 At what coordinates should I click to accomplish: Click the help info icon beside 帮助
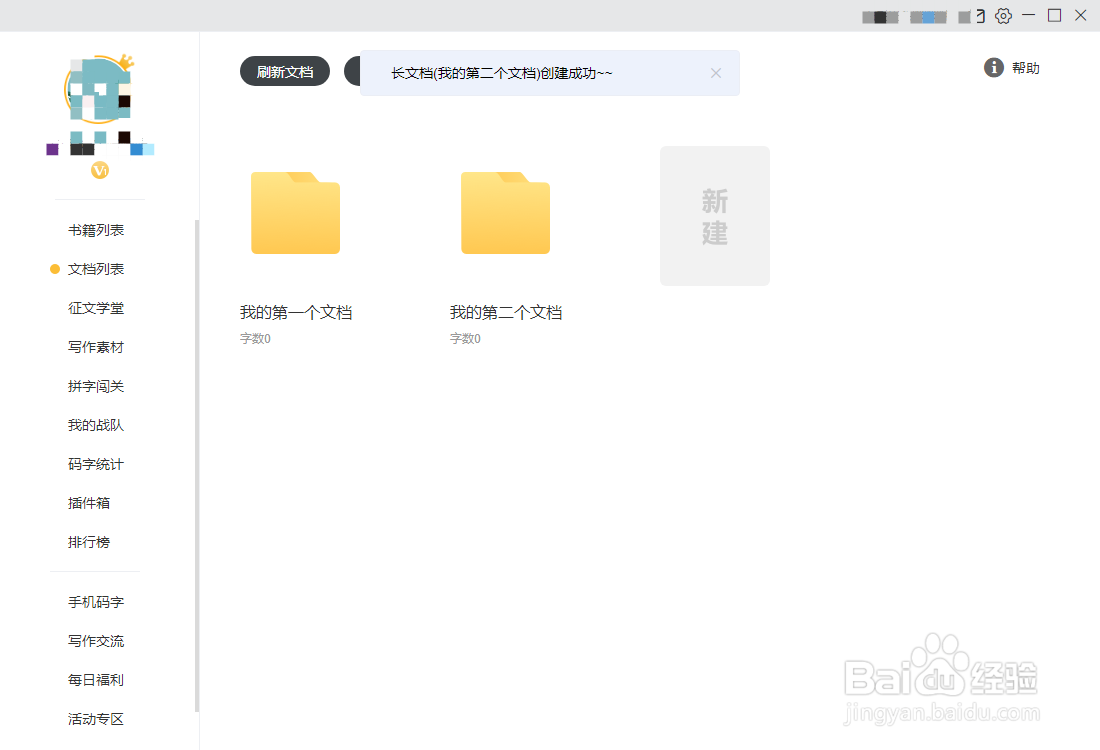tap(992, 67)
